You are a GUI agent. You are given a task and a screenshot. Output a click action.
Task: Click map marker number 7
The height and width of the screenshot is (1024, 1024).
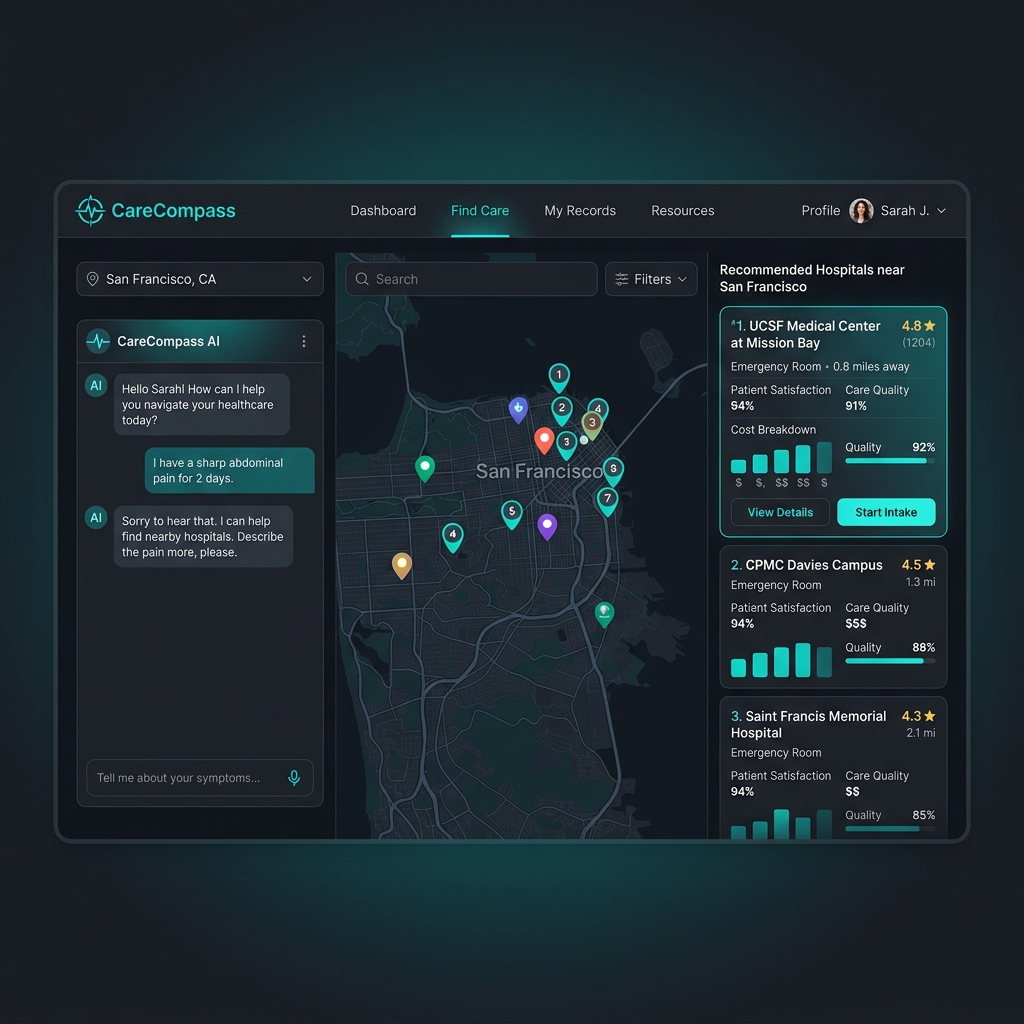coord(607,501)
